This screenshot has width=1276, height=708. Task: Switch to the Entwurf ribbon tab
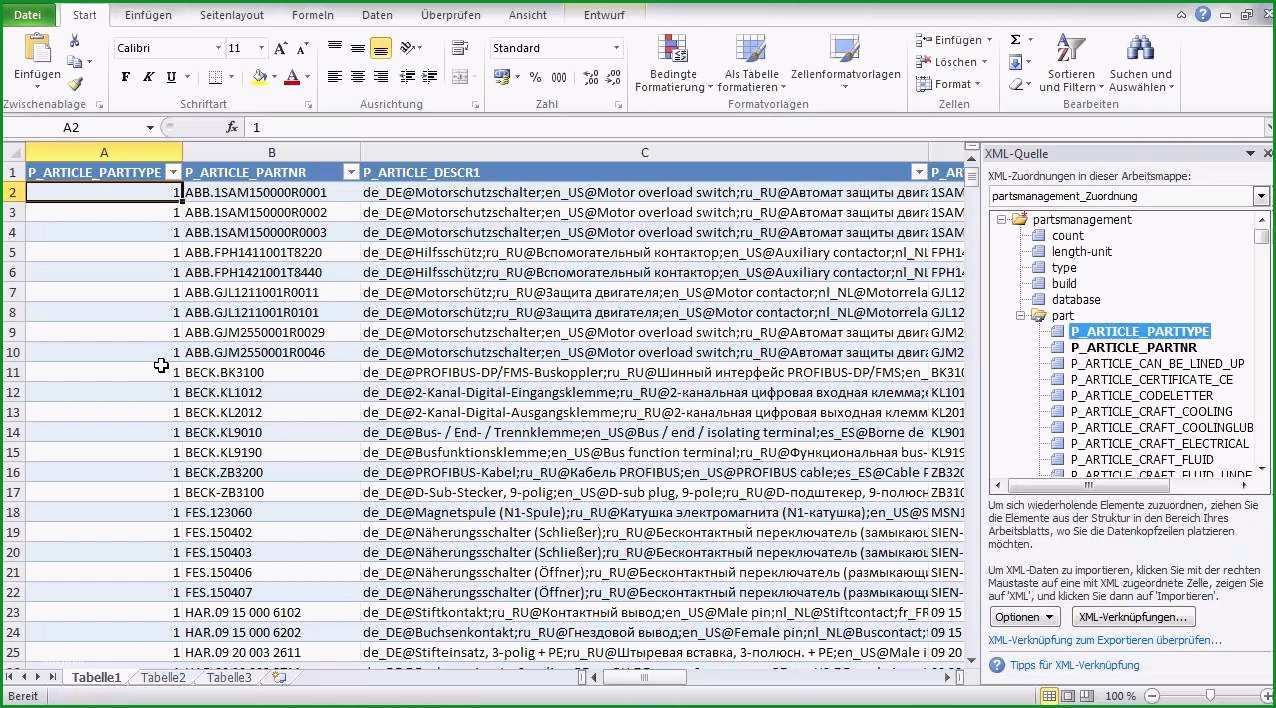coord(604,15)
